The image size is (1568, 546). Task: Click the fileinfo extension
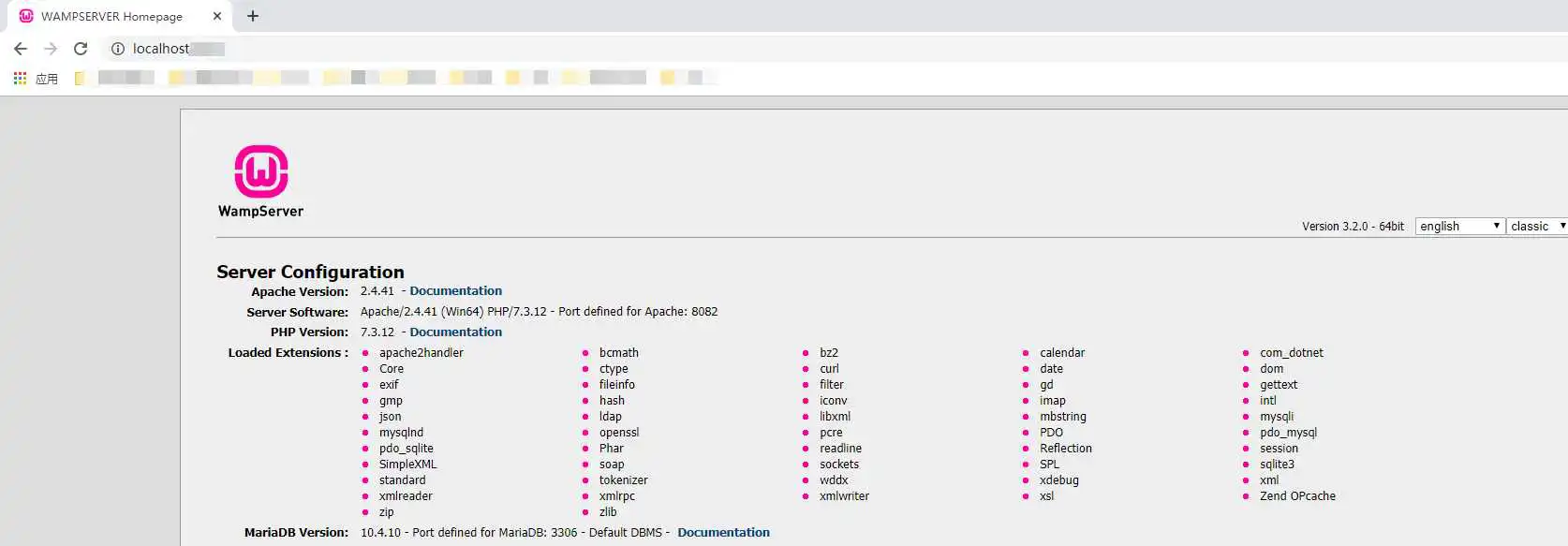(617, 385)
